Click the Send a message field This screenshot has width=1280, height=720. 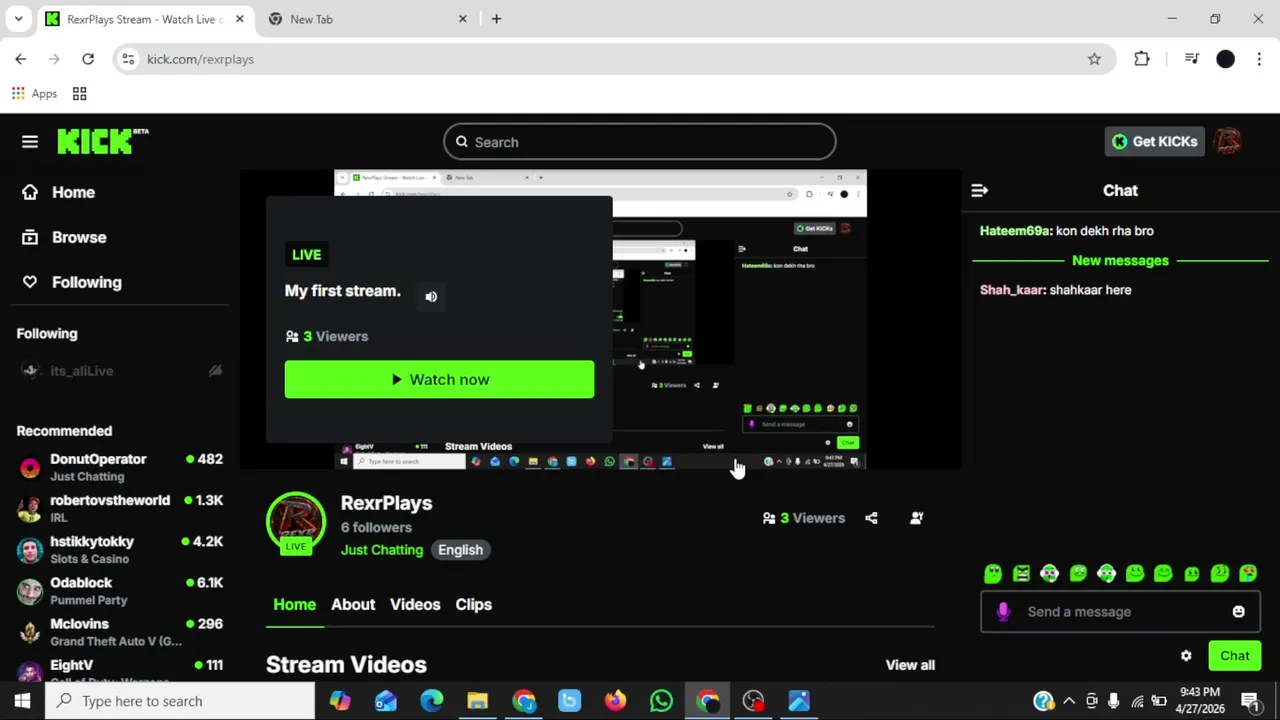(1120, 612)
